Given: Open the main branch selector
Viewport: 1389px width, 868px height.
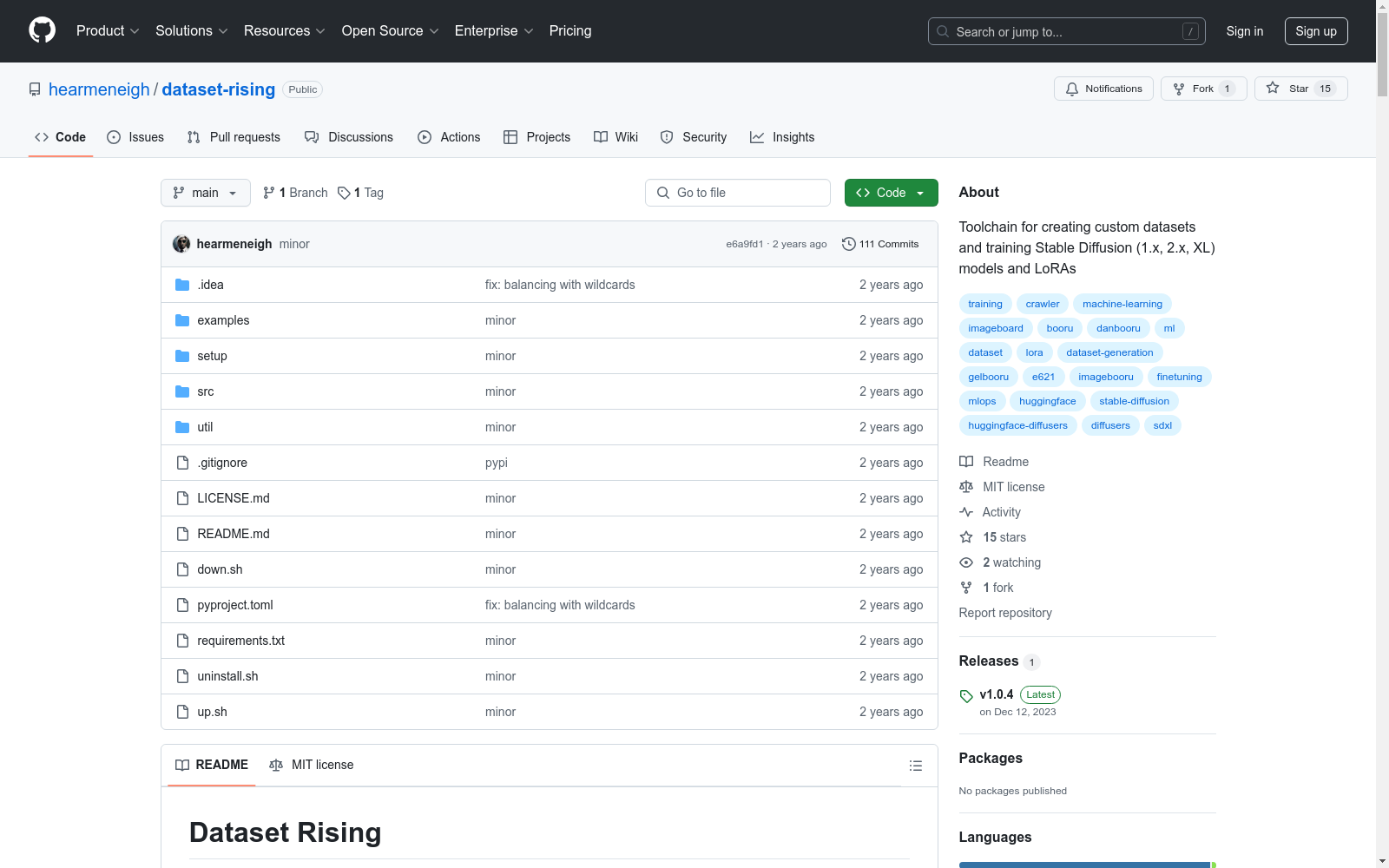Looking at the screenshot, I should pyautogui.click(x=206, y=193).
